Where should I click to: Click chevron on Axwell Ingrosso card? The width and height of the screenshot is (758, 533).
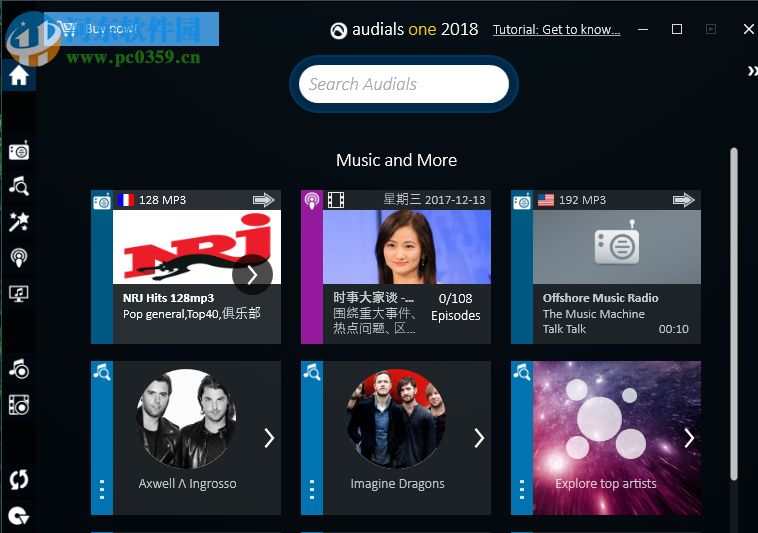tap(269, 438)
